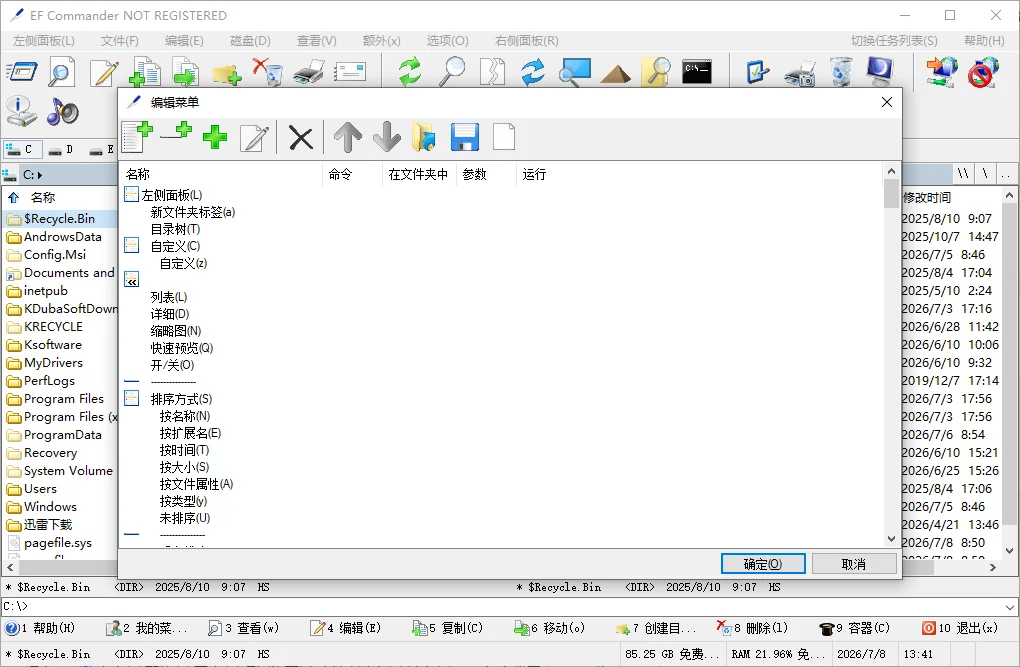1020x667 pixels.
Task: Click the 左侧面板(L) menu icon in the tree
Action: click(x=131, y=194)
